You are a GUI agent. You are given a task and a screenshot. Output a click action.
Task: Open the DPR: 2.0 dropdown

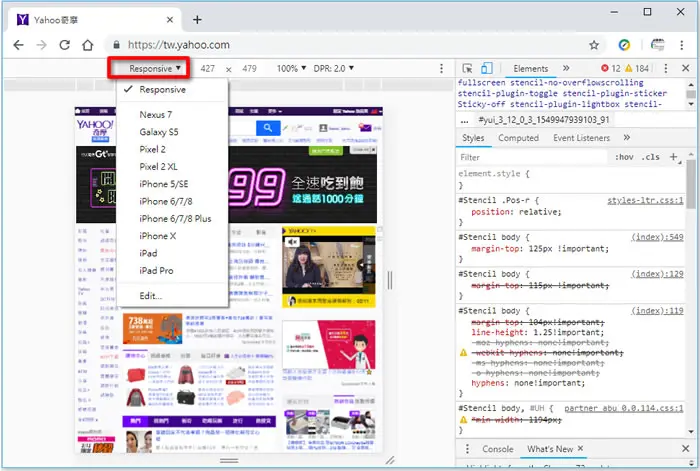pyautogui.click(x=333, y=69)
